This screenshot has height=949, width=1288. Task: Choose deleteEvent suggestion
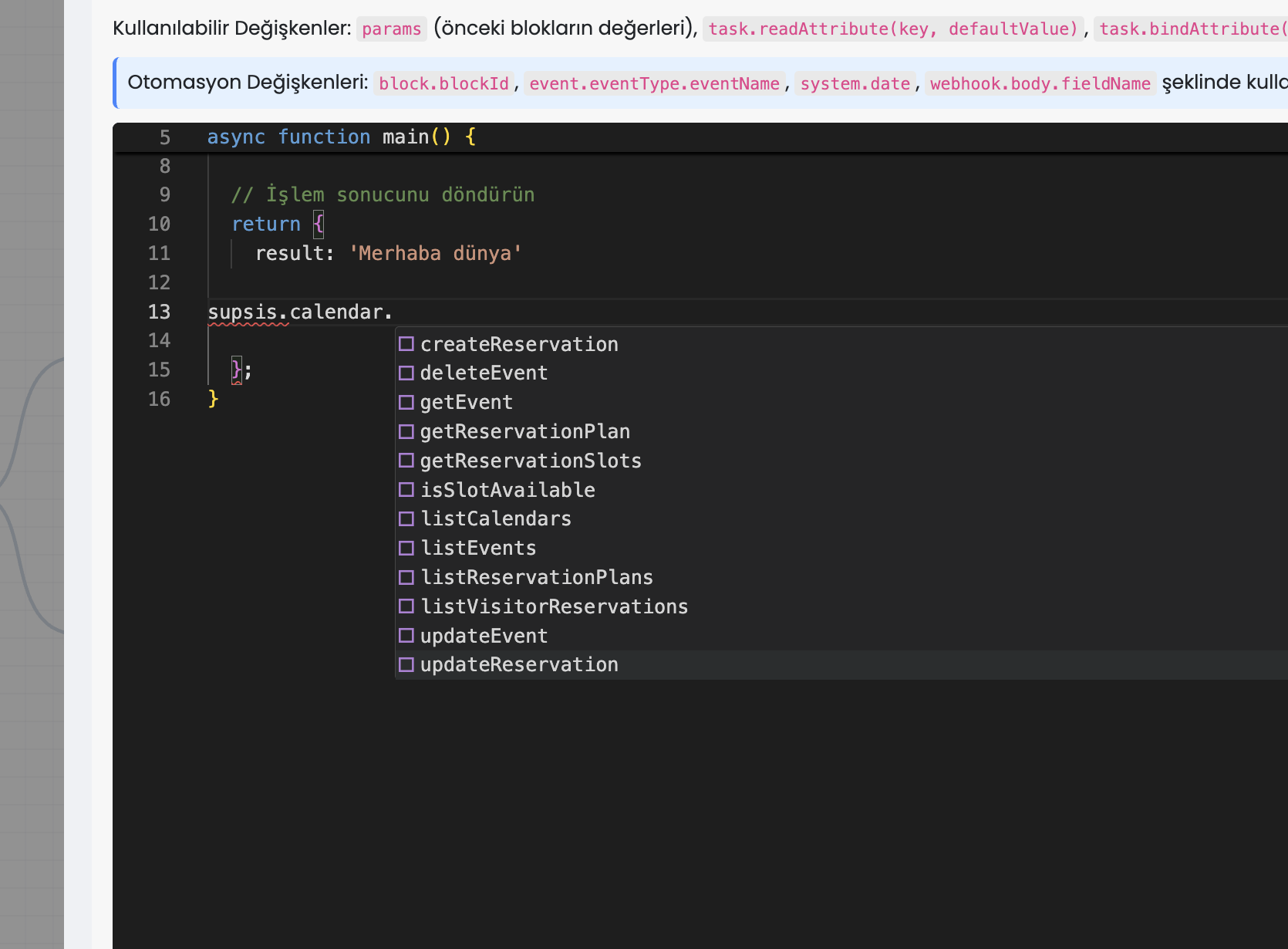tap(841, 373)
